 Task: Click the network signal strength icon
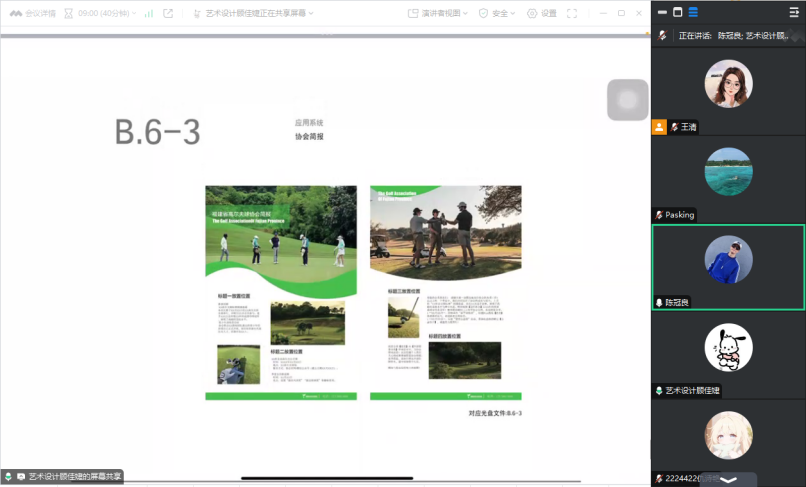[x=149, y=13]
